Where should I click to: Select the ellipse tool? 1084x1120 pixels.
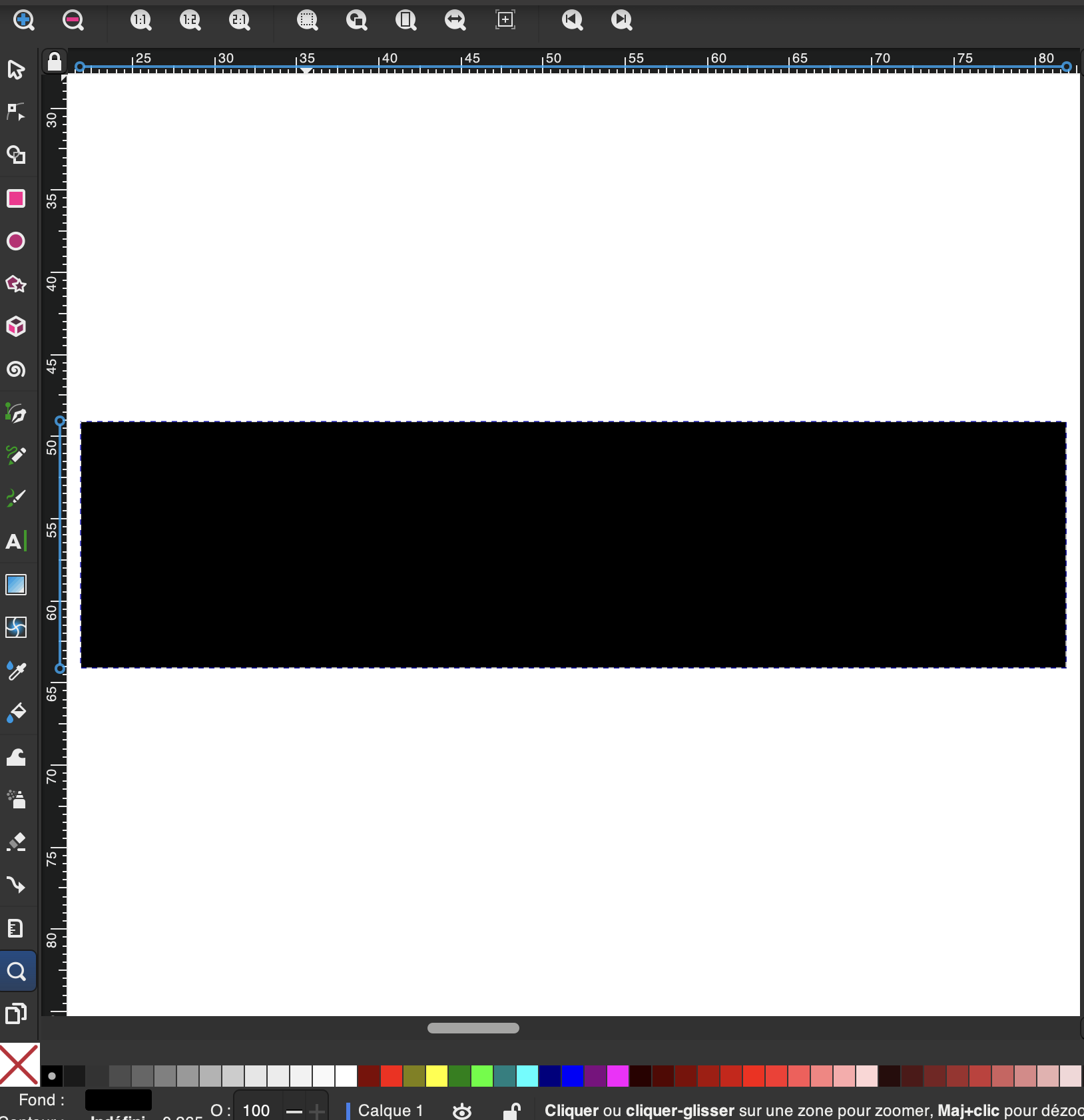pos(16,241)
